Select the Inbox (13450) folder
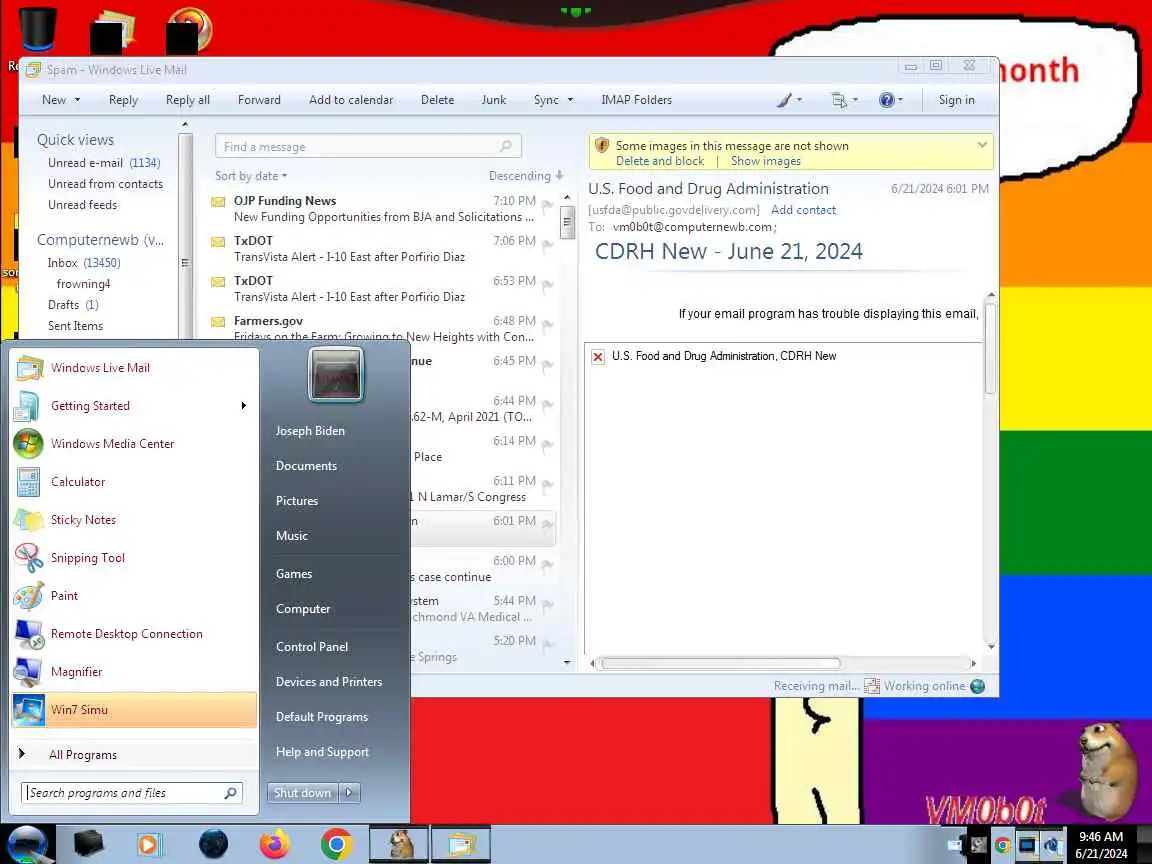The image size is (1152, 864). point(84,262)
